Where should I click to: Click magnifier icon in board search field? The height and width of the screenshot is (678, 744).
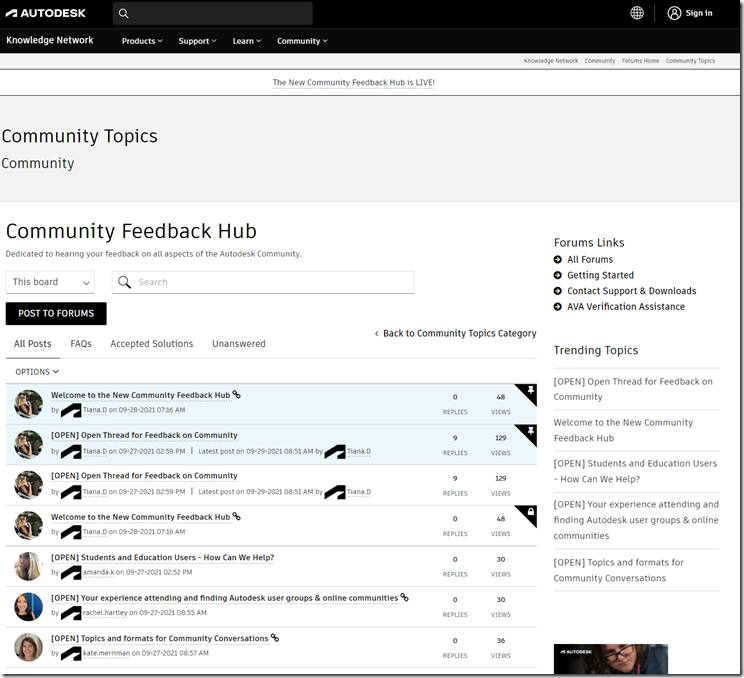click(x=124, y=282)
